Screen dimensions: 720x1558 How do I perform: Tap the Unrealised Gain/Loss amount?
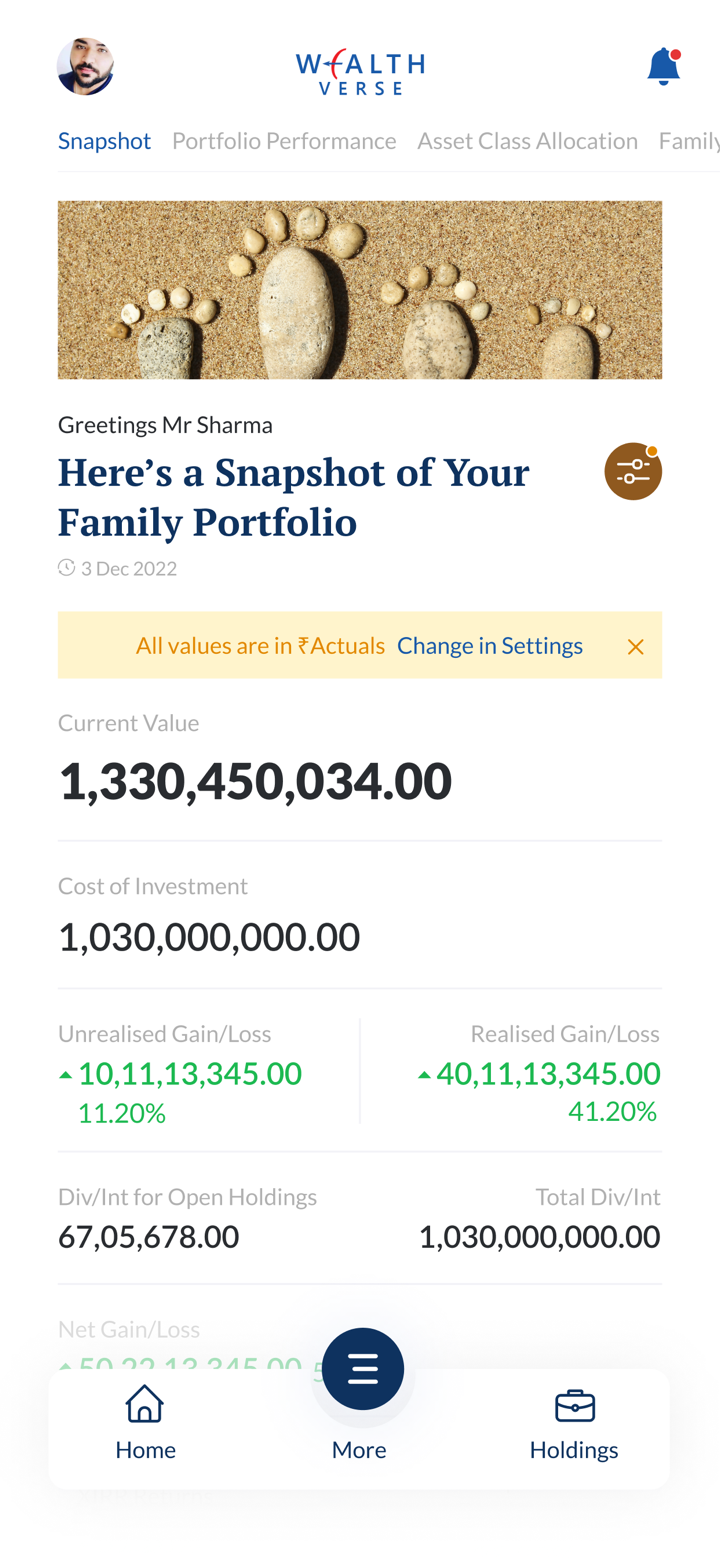click(x=189, y=1074)
